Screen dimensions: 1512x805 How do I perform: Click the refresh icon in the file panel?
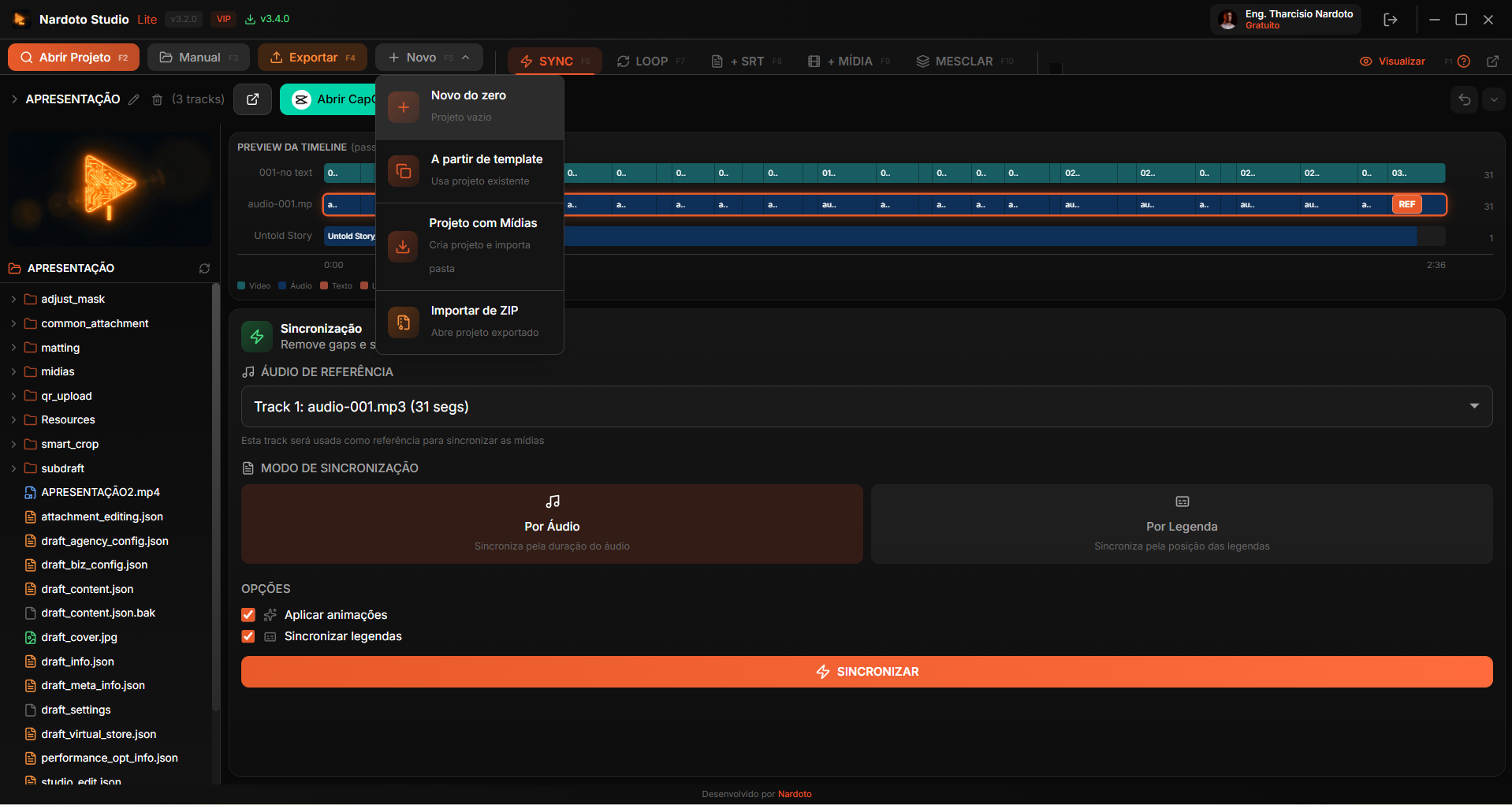coord(204,269)
